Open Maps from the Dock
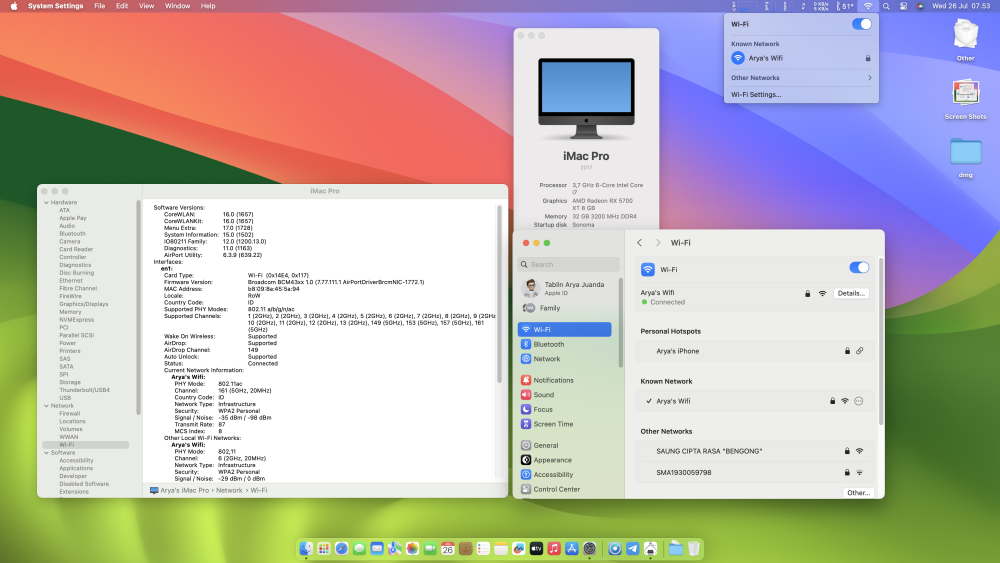The image size is (1000, 563). 395,548
